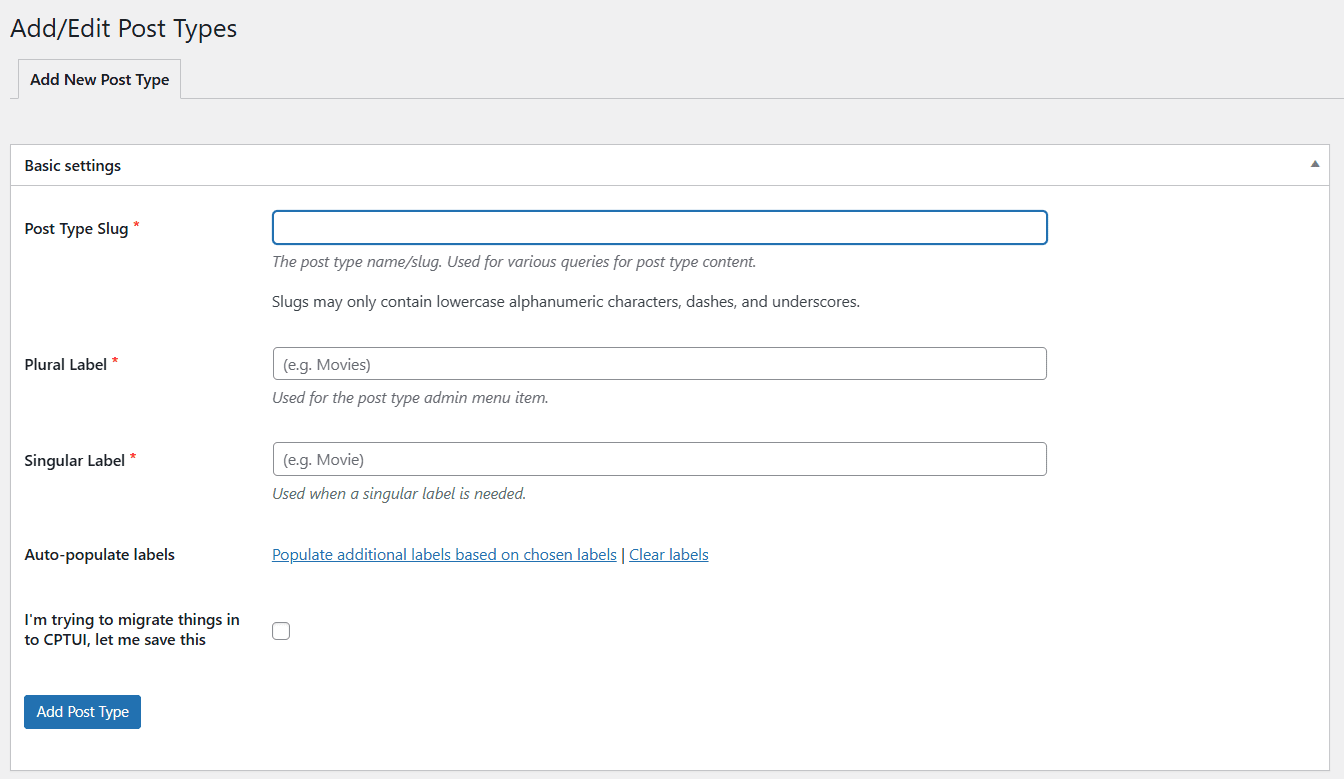
Task: Click the Post Type Slug field label
Action: click(x=75, y=228)
